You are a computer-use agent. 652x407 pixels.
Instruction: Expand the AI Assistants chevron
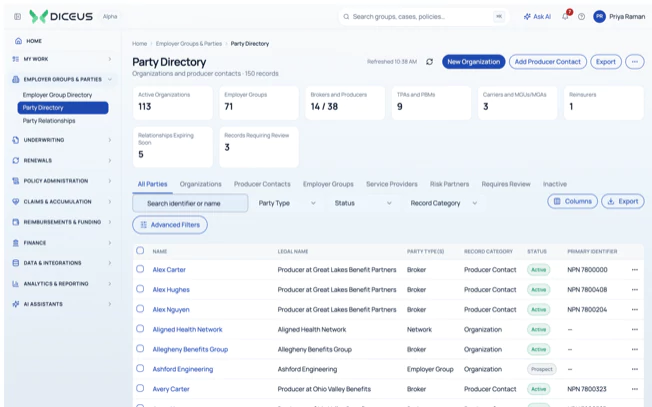pyautogui.click(x=110, y=304)
